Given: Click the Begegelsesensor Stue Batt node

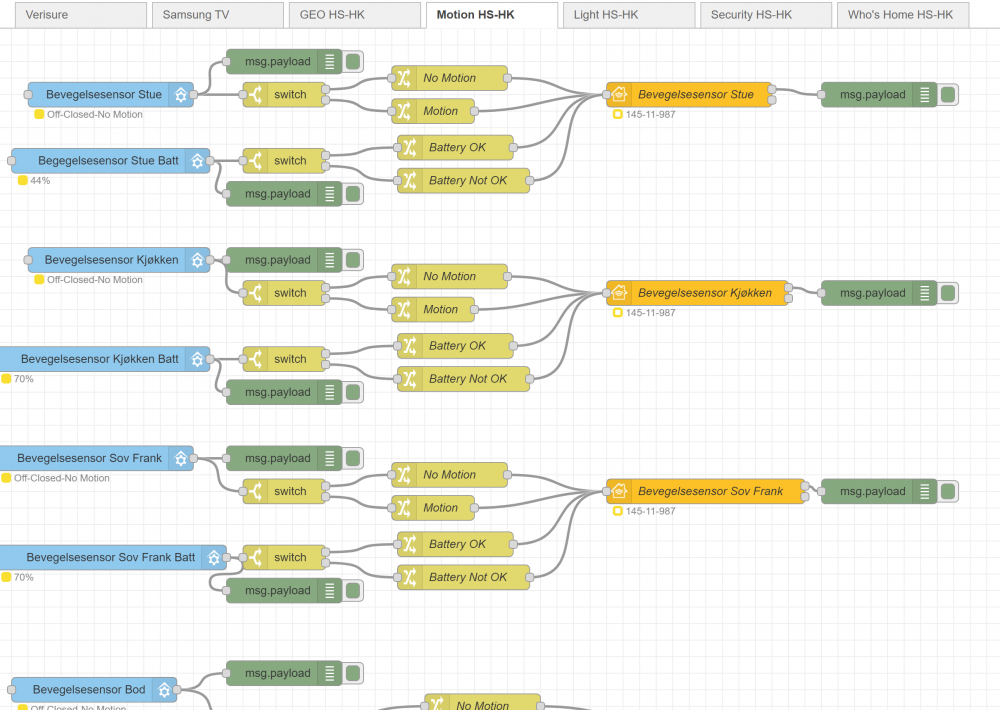Looking at the screenshot, I should click(x=108, y=161).
